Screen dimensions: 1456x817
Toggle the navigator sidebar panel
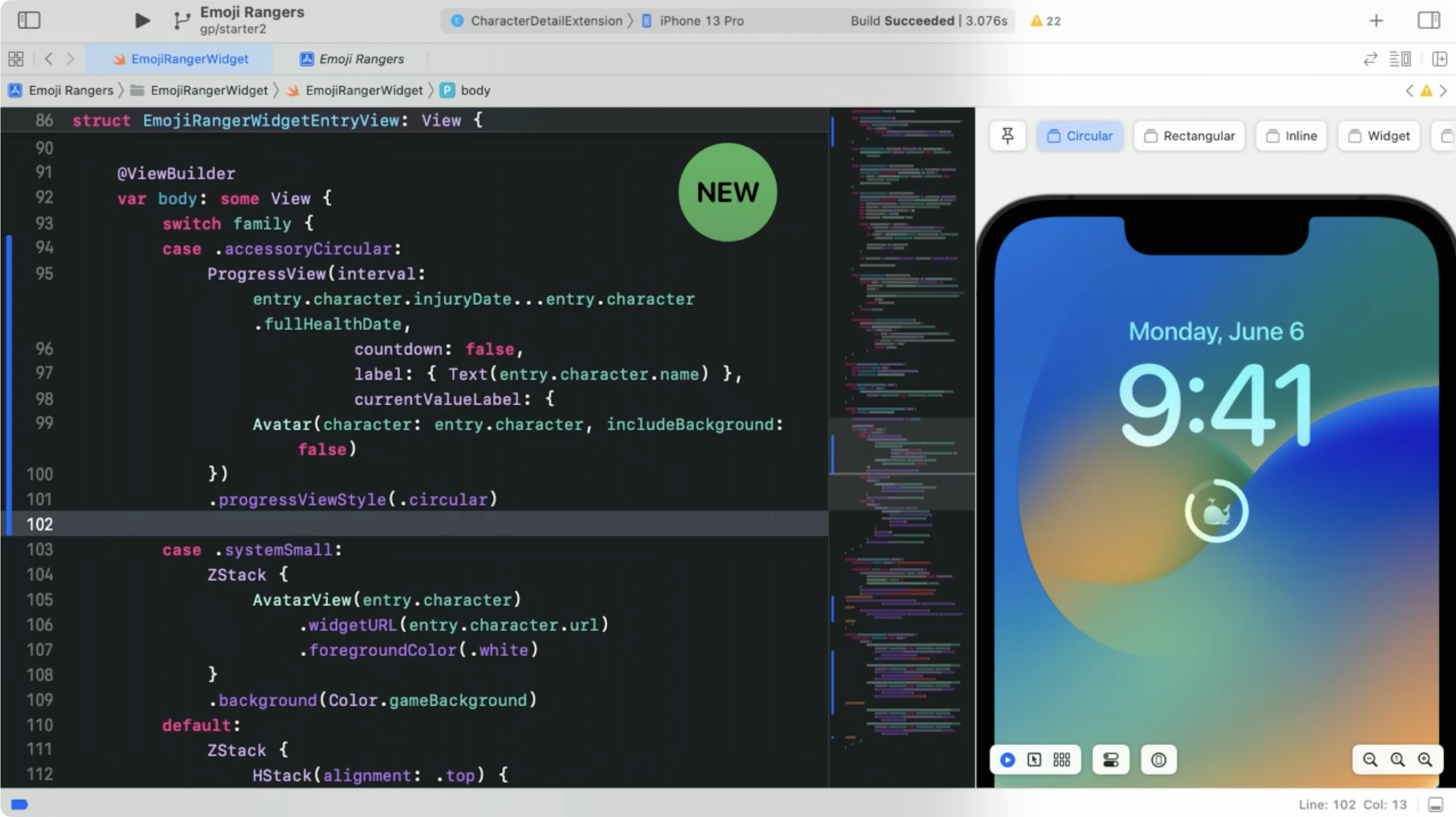29,20
